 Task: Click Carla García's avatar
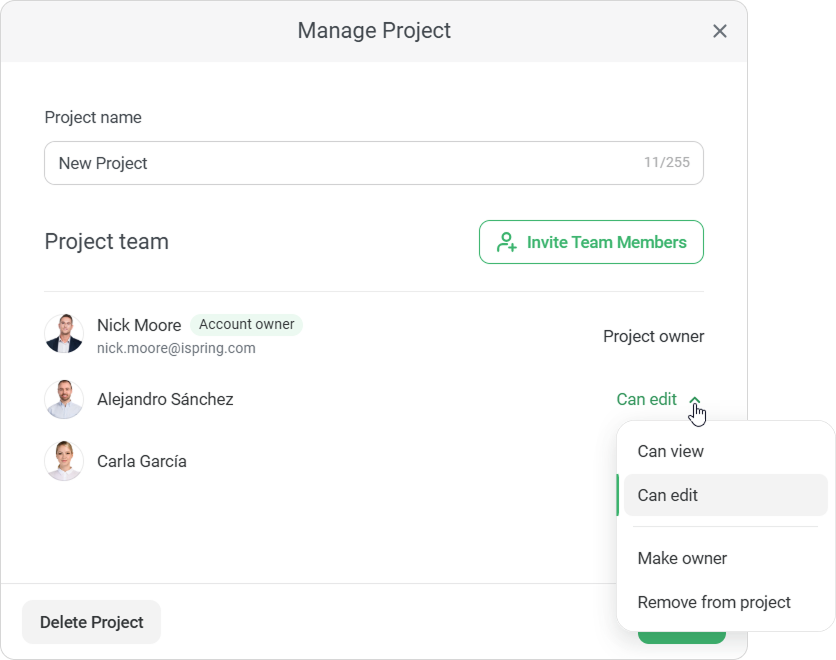pos(64,461)
